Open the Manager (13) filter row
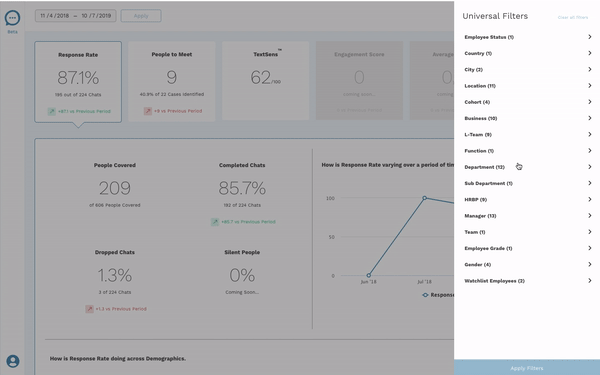Screen dimensions: 600x375 click(x=527, y=216)
